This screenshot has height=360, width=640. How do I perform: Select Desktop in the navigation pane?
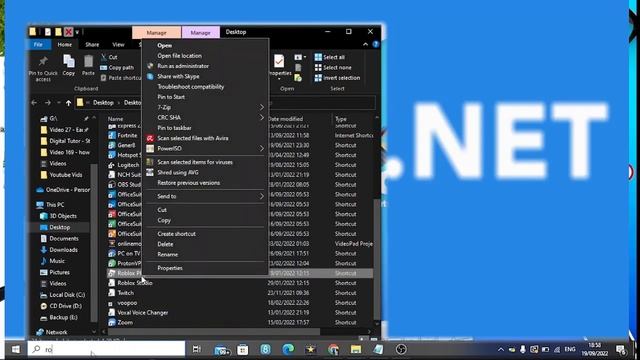(x=60, y=227)
